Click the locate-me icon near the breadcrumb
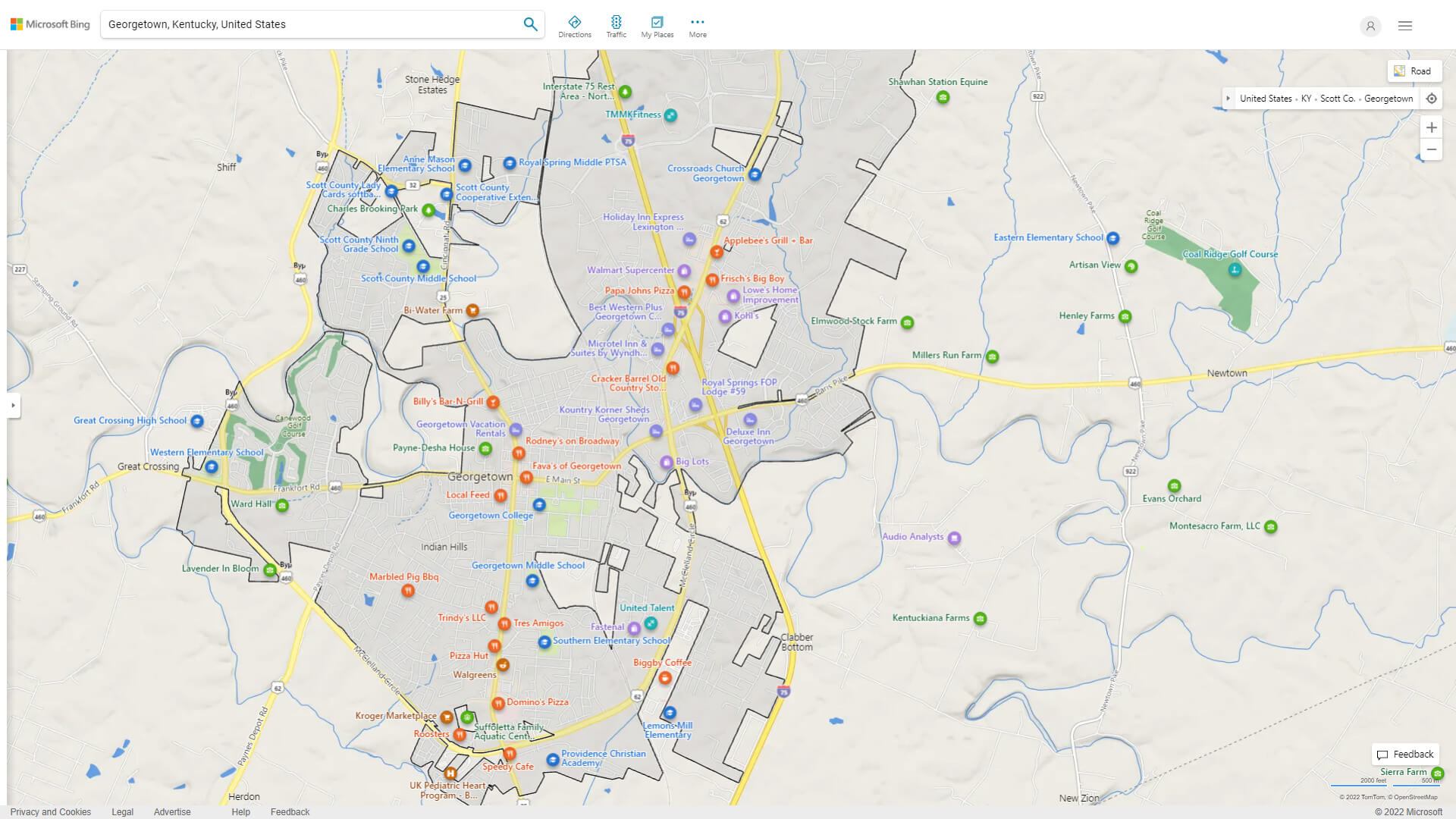 point(1432,99)
